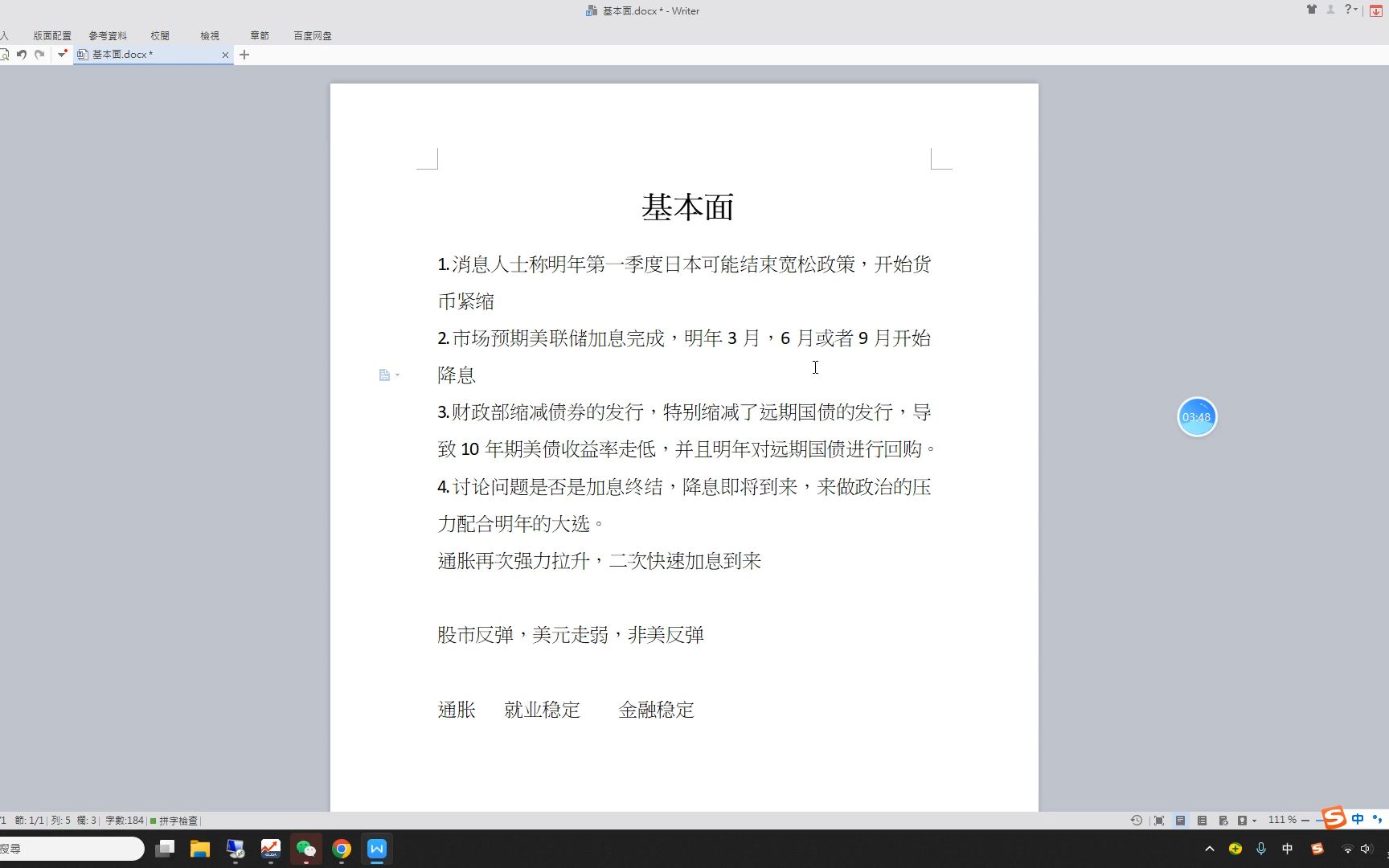Screen dimensions: 1389x868
Task: Open the 百度网盘 ribbon tab
Action: click(x=313, y=35)
